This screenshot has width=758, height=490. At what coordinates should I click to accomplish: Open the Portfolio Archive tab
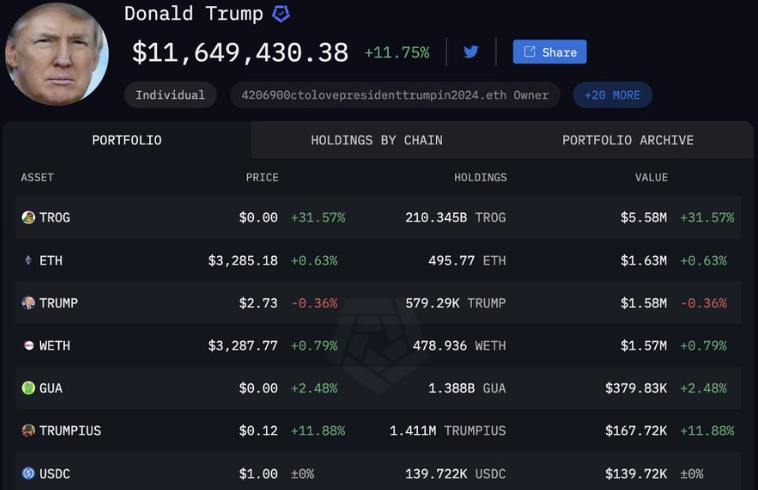pos(627,140)
